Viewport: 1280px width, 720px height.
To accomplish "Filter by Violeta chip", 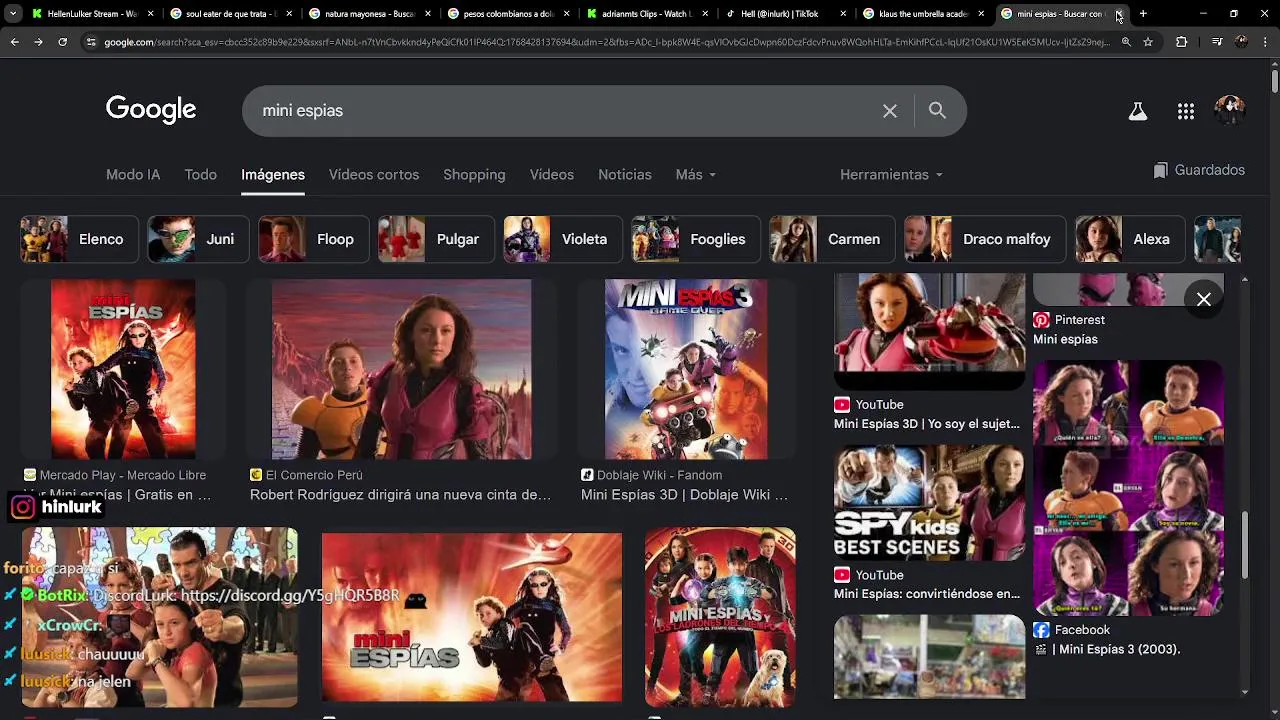I will 563,239.
